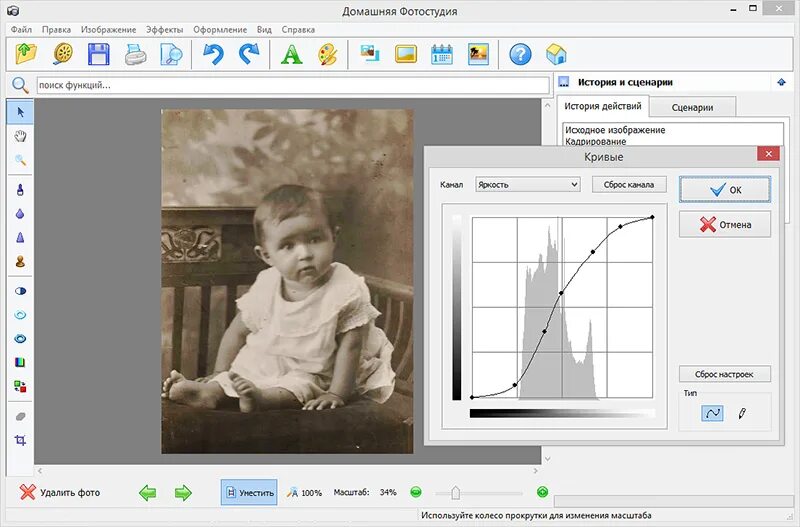This screenshot has width=800, height=527.
Task: Add text with the green A icon
Action: [x=291, y=54]
